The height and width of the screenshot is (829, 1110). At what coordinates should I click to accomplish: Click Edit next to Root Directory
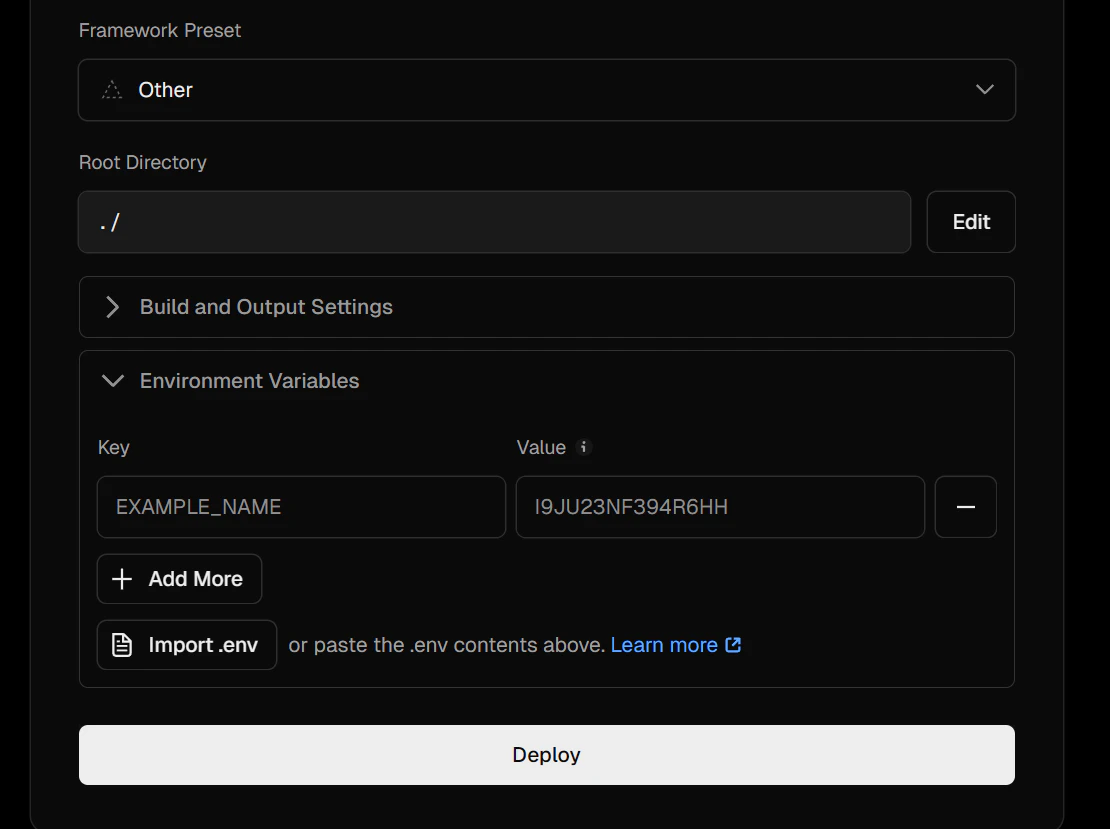click(971, 222)
